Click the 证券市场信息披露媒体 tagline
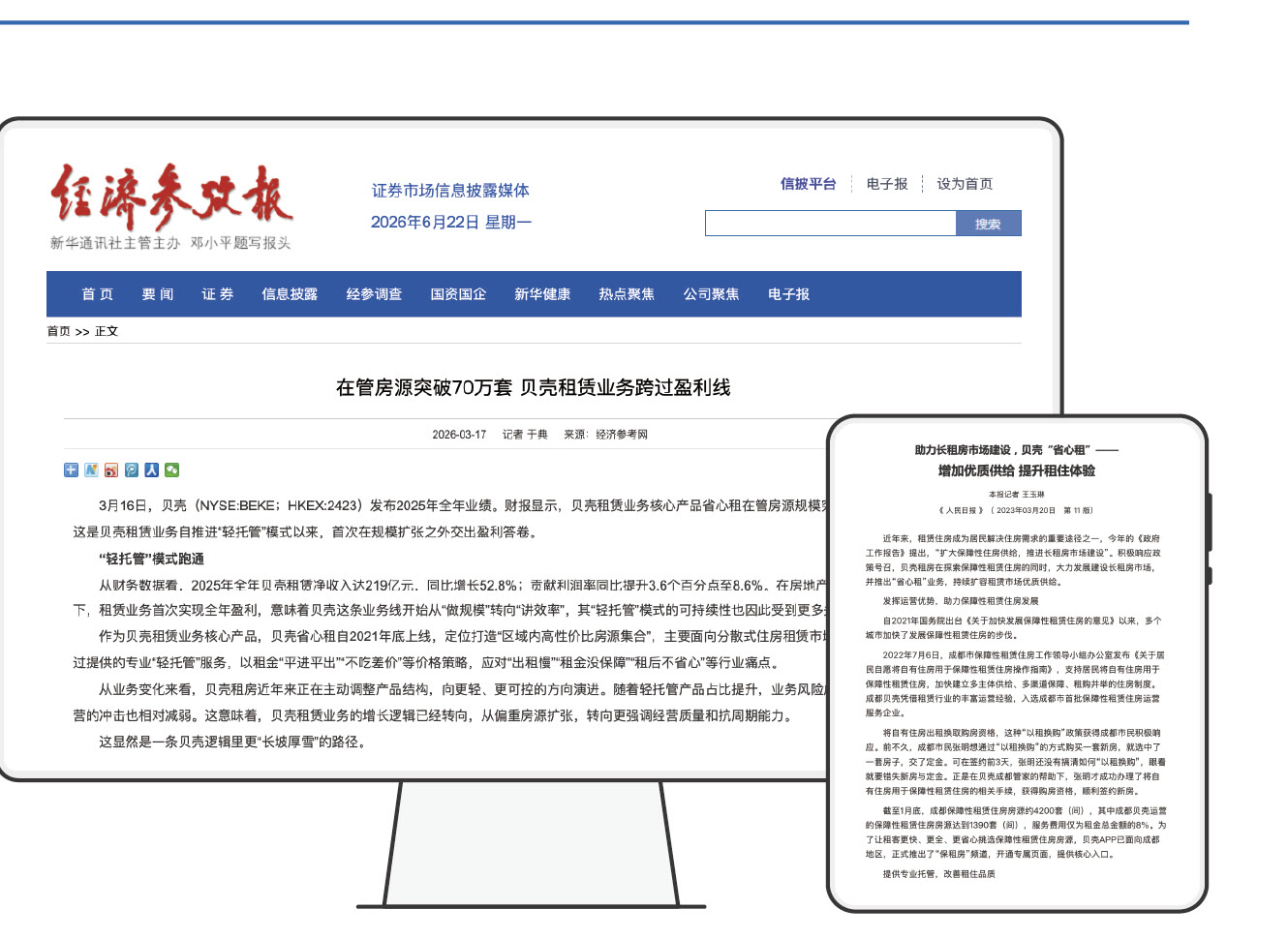 (450, 191)
